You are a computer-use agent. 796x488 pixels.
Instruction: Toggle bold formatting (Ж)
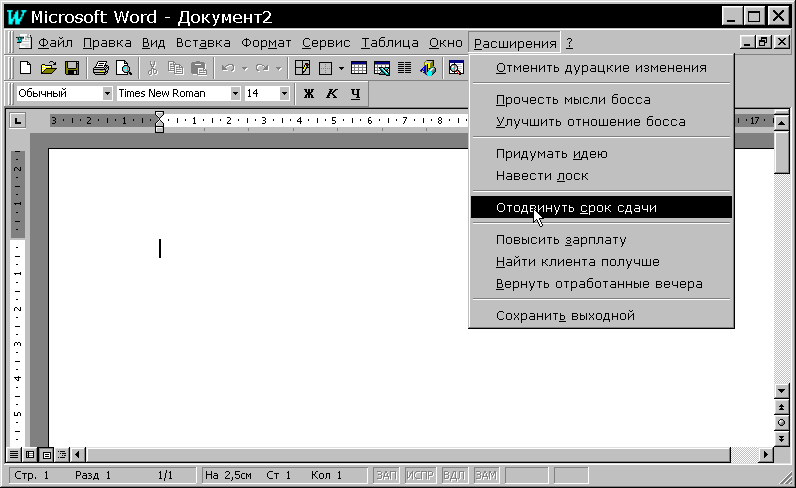pos(309,93)
